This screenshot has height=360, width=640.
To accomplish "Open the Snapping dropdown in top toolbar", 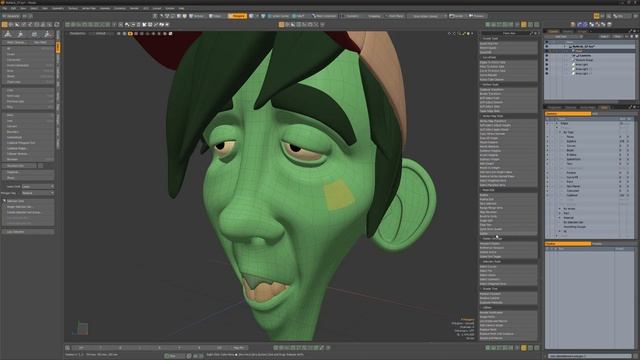I will click(374, 16).
